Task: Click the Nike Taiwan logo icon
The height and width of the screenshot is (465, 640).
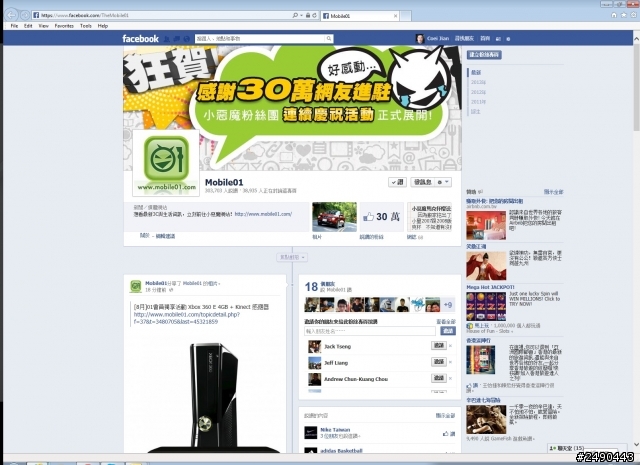Action: pos(311,433)
